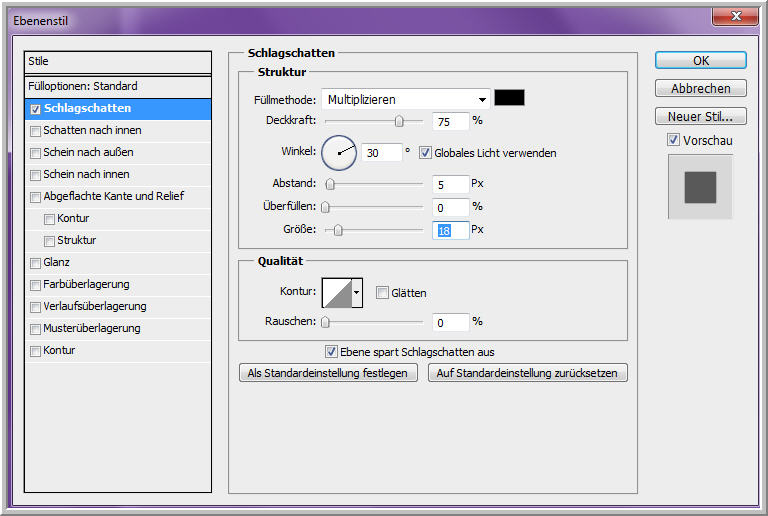Open Verlaufsüberlagerung settings entry

tap(118, 307)
